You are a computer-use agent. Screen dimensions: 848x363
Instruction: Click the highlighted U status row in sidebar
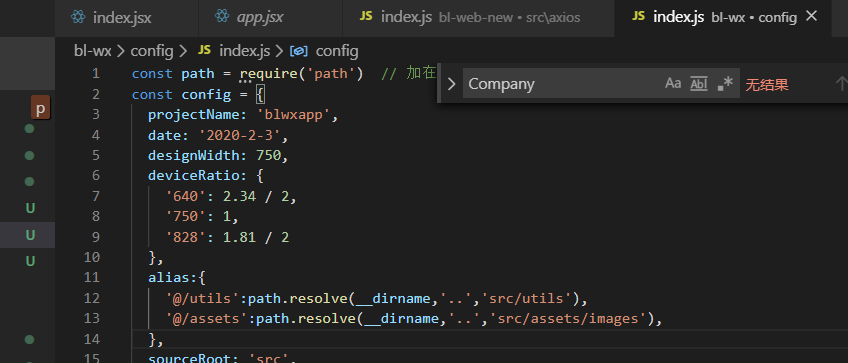[28, 235]
